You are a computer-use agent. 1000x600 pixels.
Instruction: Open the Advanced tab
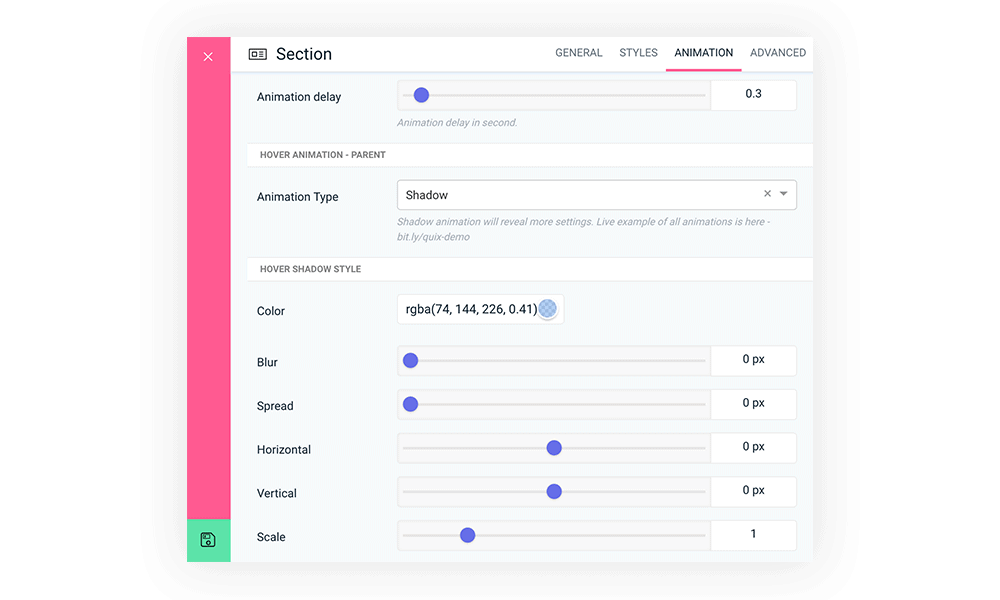click(777, 52)
